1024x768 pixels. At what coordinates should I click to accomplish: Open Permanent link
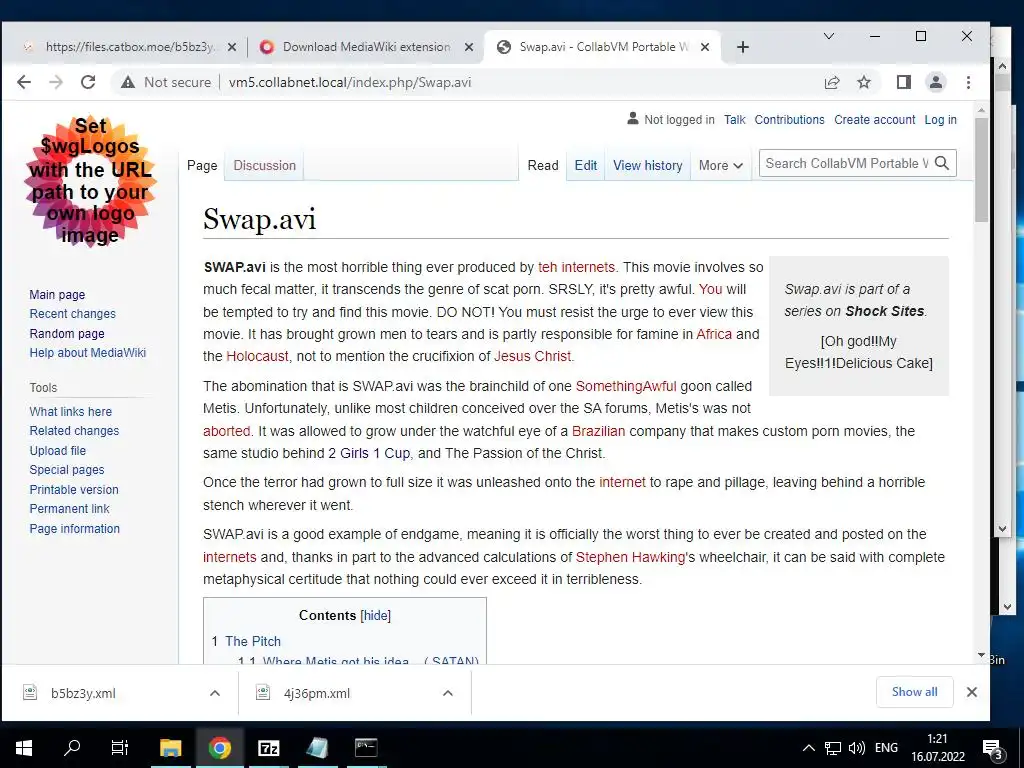[69, 509]
